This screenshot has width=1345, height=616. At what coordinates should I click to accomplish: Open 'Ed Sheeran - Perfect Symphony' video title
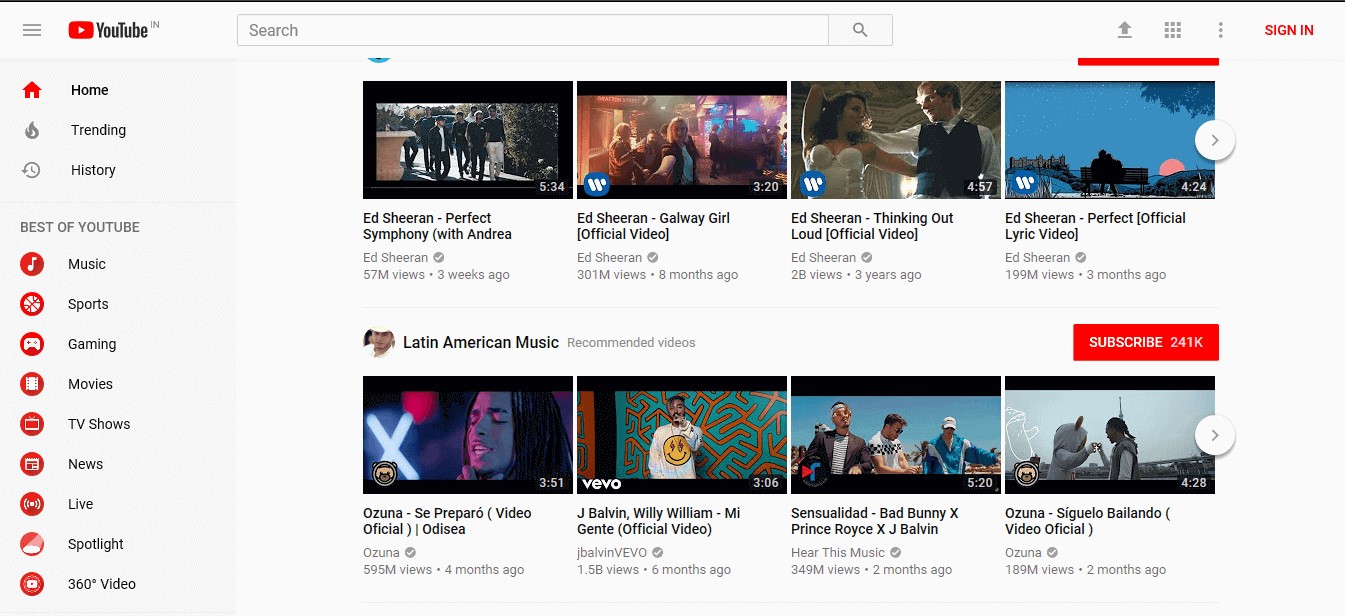tap(437, 226)
